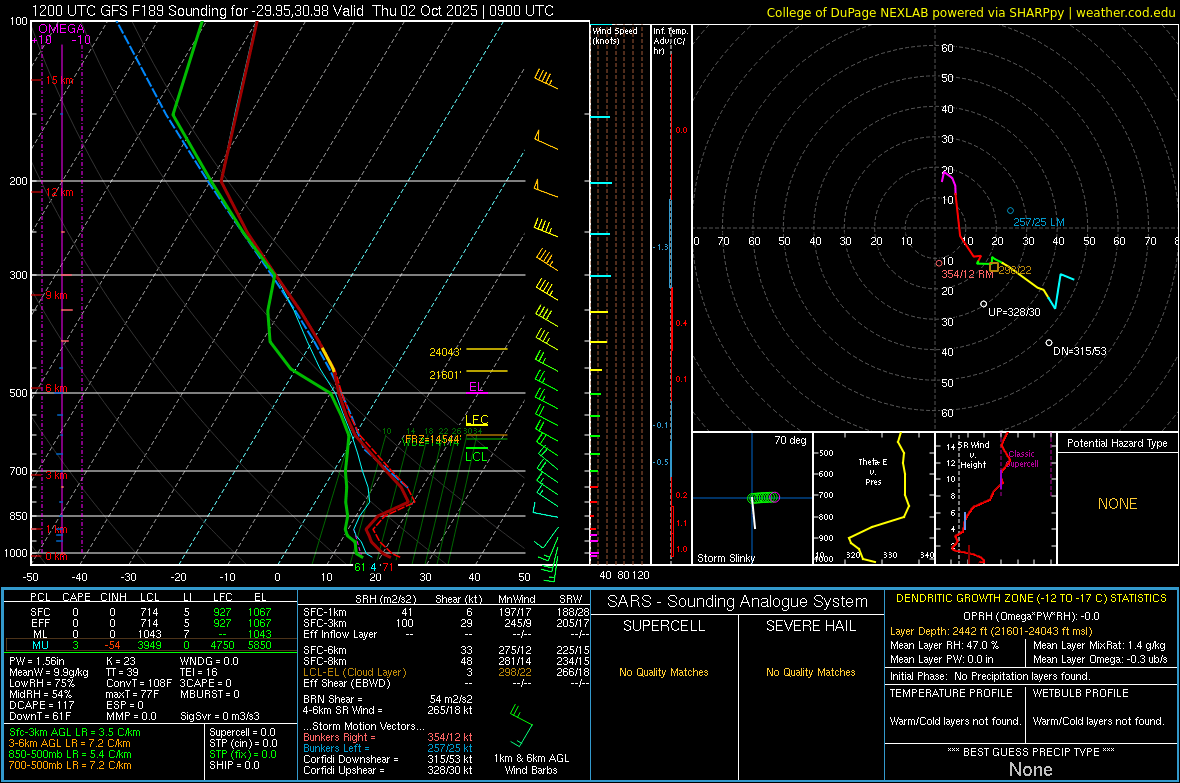
Task: Click the 354/12 RM hodograph label
Action: 967,274
